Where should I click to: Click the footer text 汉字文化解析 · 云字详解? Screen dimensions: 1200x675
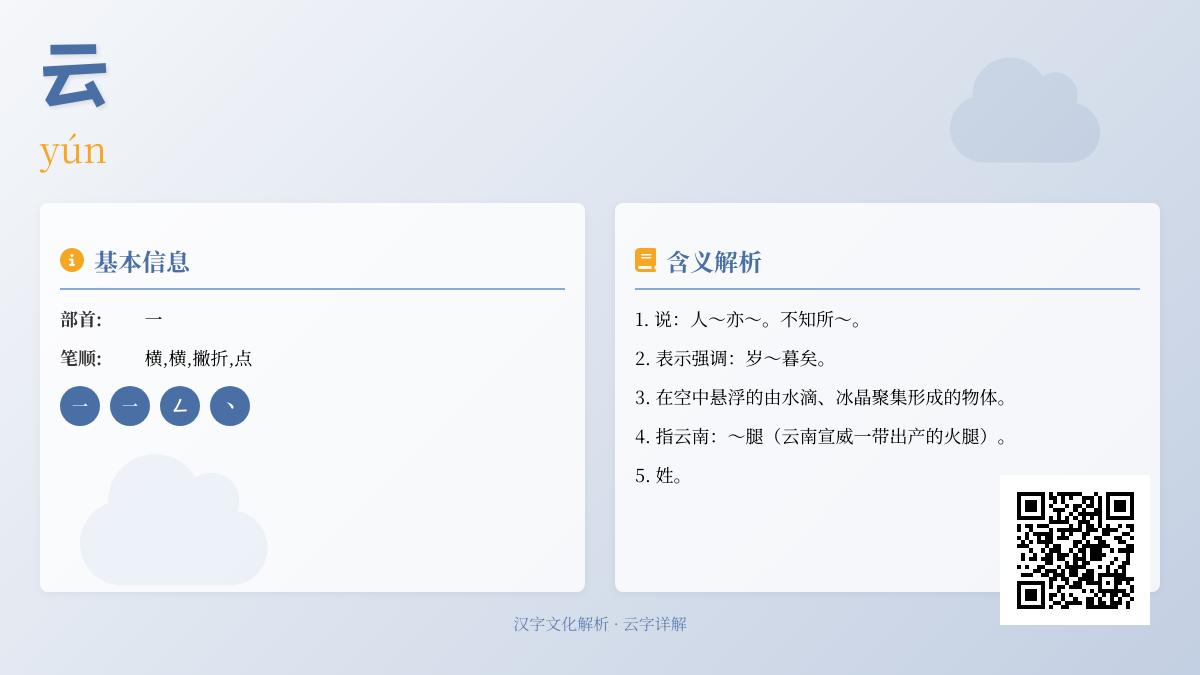tap(600, 624)
